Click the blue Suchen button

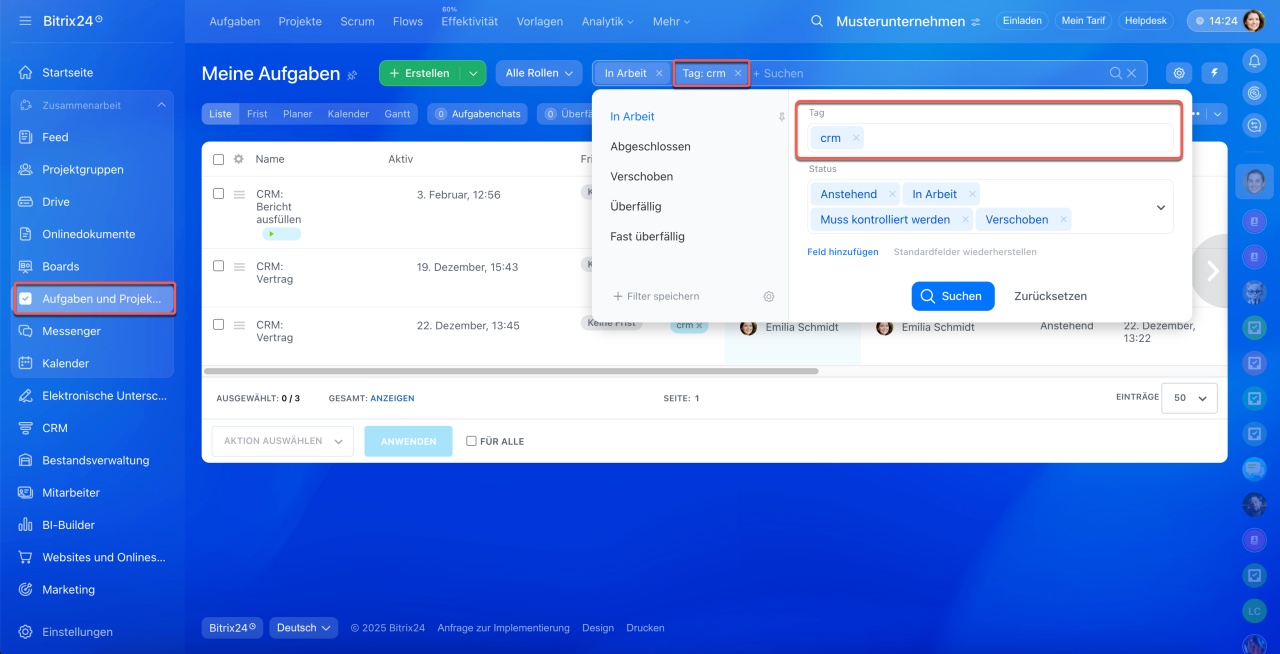[953, 296]
